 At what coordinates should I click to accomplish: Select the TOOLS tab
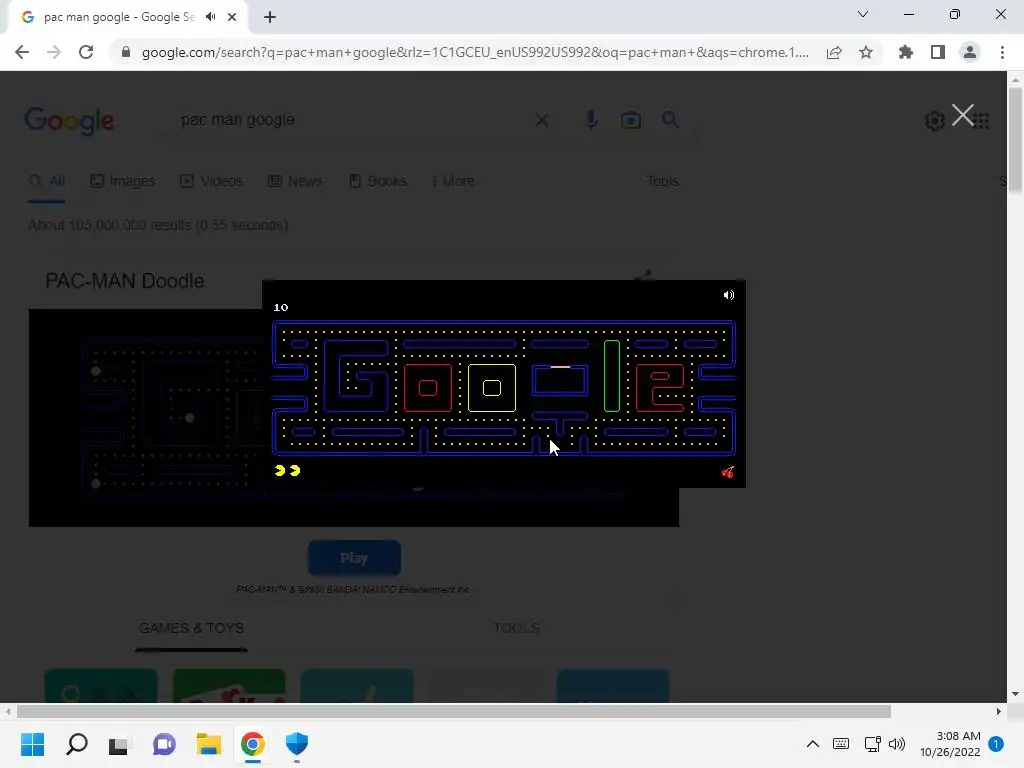pyautogui.click(x=517, y=628)
